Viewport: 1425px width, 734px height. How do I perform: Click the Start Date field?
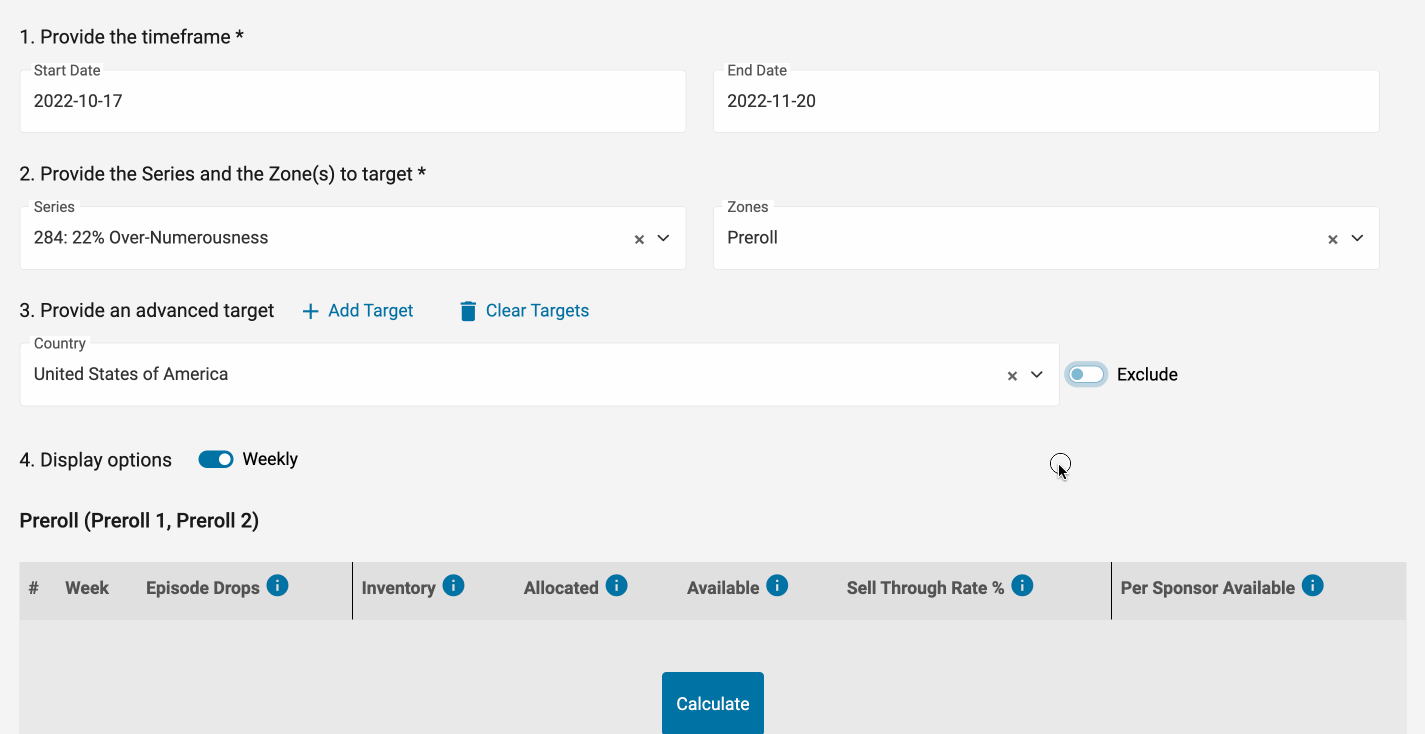point(353,101)
